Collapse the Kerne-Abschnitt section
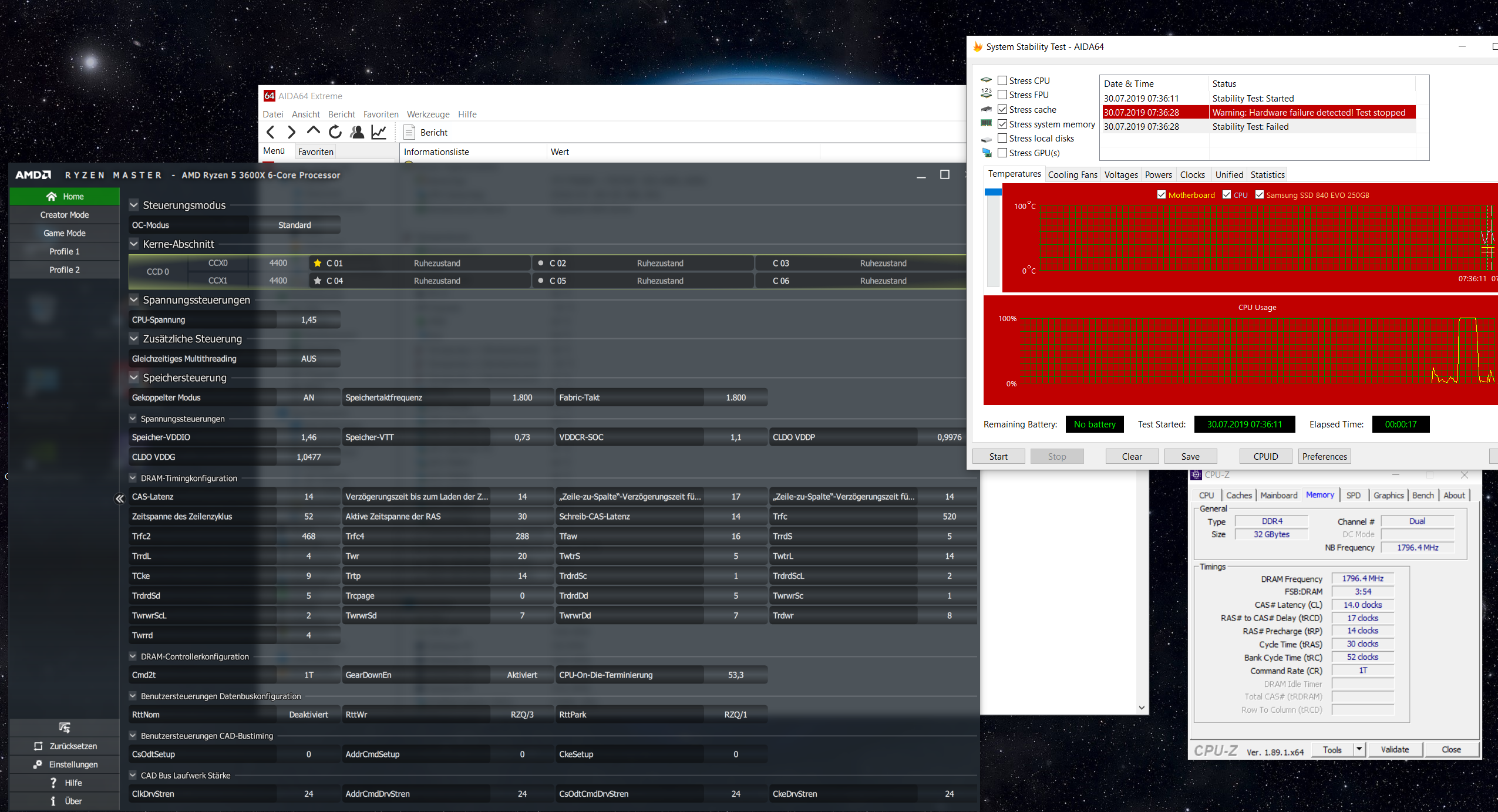The width and height of the screenshot is (1498, 812). pyautogui.click(x=134, y=244)
